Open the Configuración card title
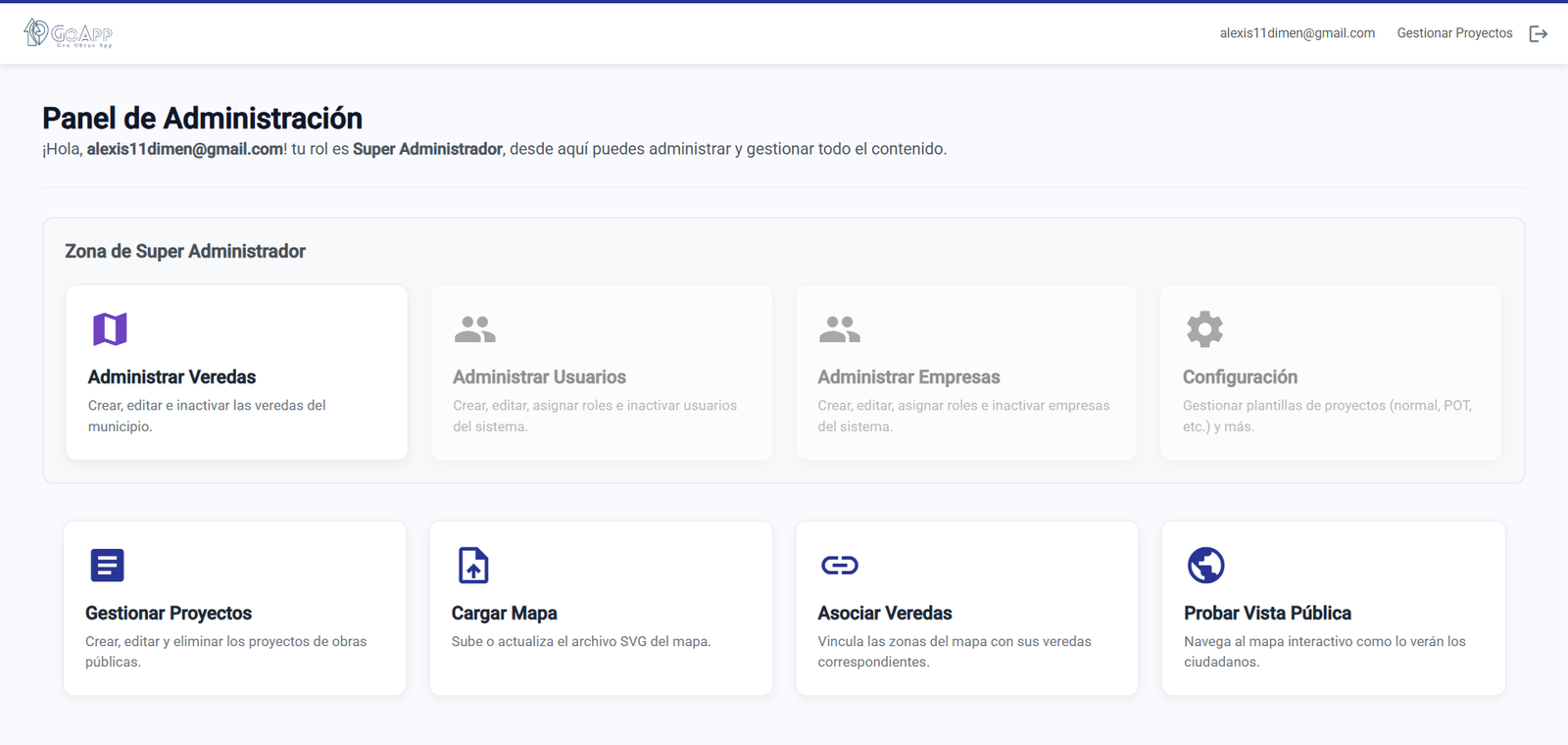Screen dimensions: 1568x745 tap(1240, 377)
